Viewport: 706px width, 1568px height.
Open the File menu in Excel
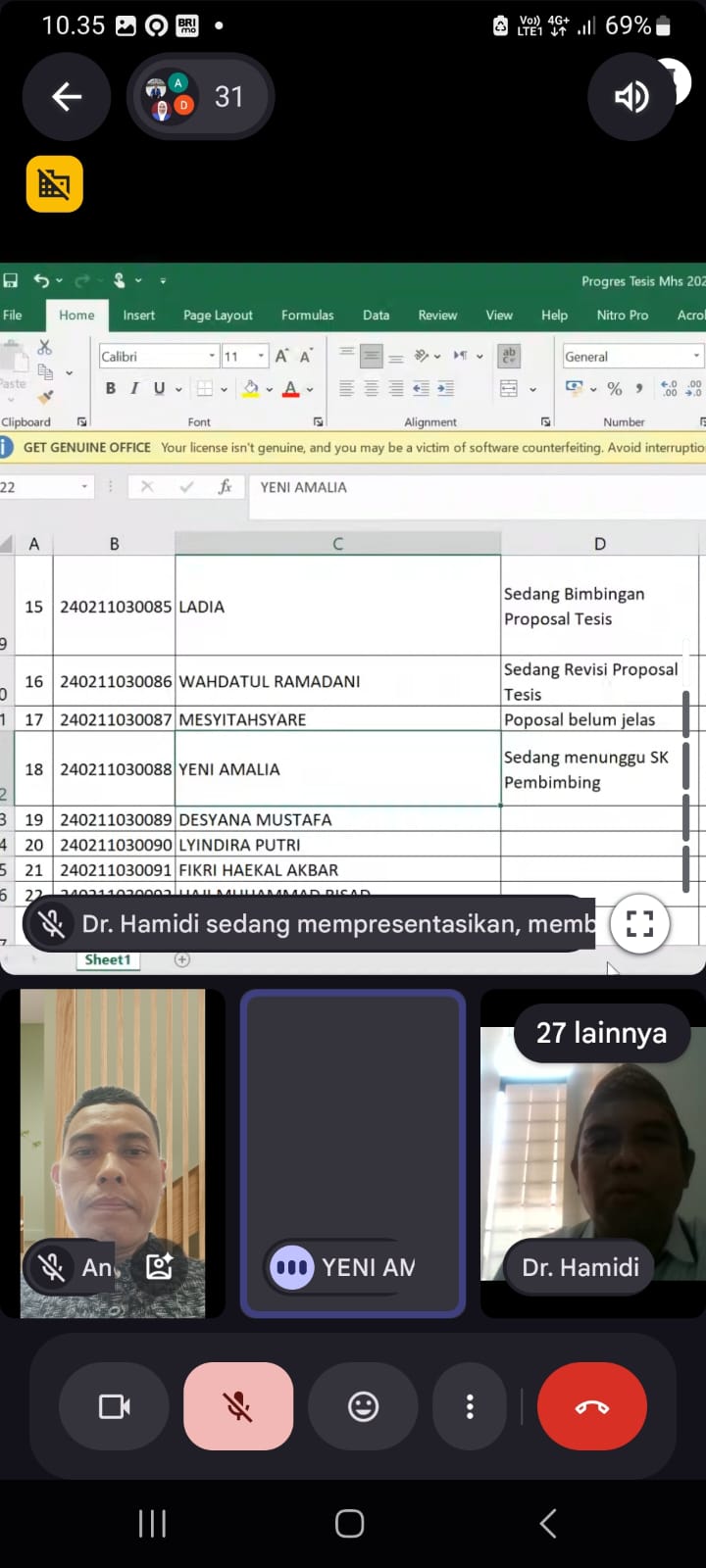(x=13, y=316)
